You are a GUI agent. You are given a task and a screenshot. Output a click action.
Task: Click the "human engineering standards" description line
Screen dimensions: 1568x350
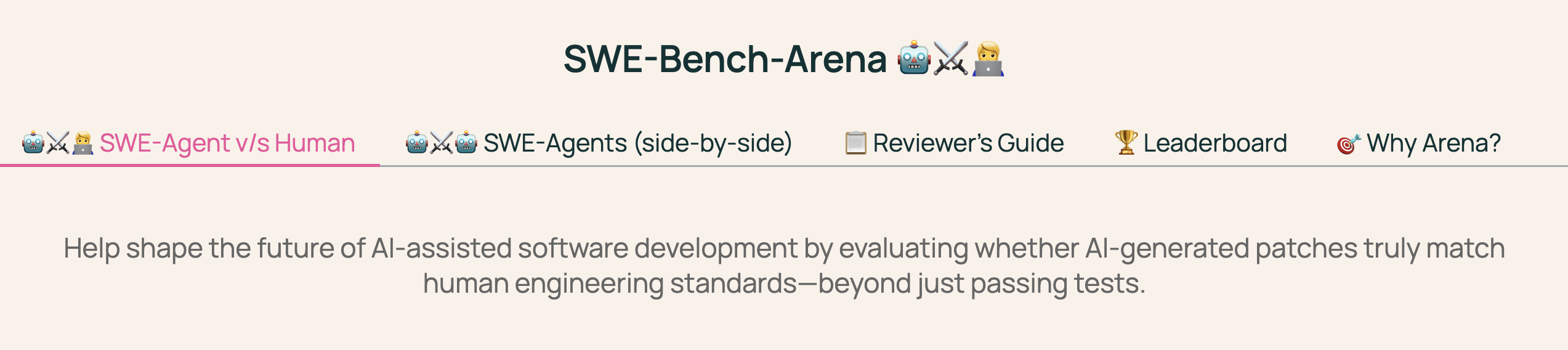pyautogui.click(x=783, y=284)
